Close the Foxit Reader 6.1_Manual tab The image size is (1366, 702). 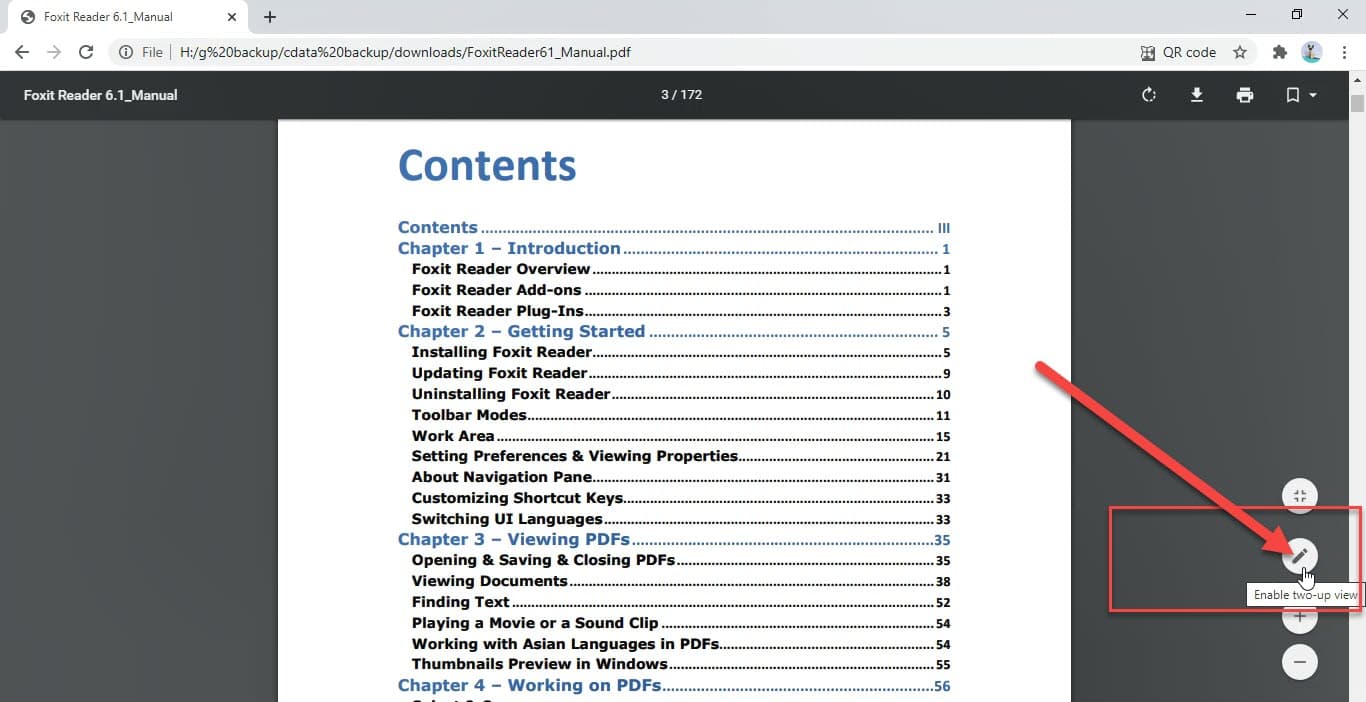coord(232,17)
